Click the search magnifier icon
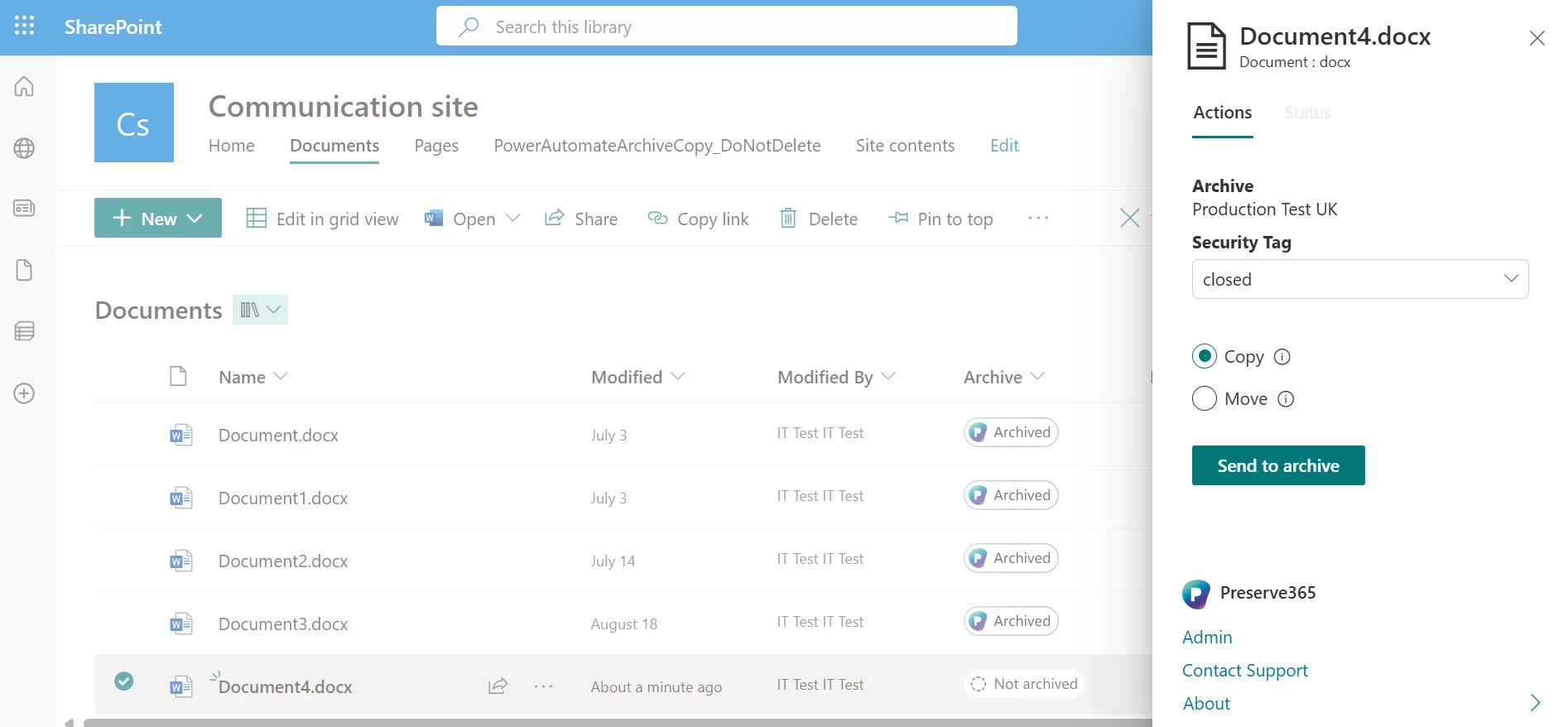The width and height of the screenshot is (1568, 727). (469, 26)
